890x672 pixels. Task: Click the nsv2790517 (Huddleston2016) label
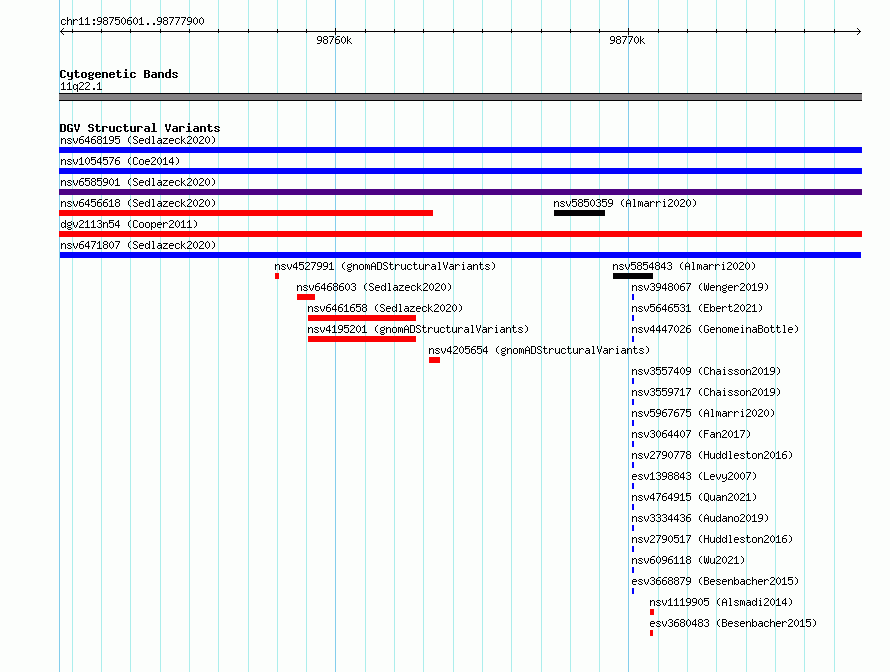click(712, 539)
